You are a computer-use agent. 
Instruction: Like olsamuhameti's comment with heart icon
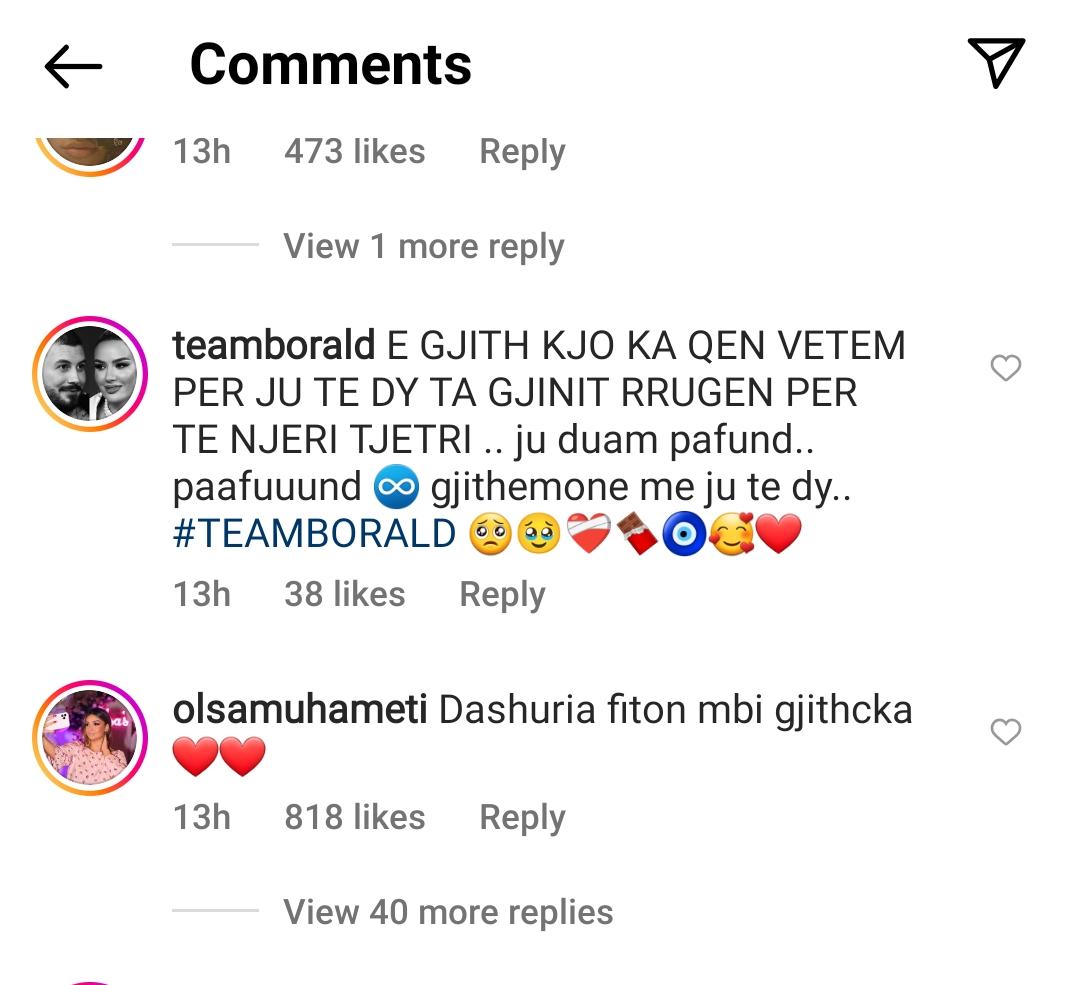(1005, 733)
